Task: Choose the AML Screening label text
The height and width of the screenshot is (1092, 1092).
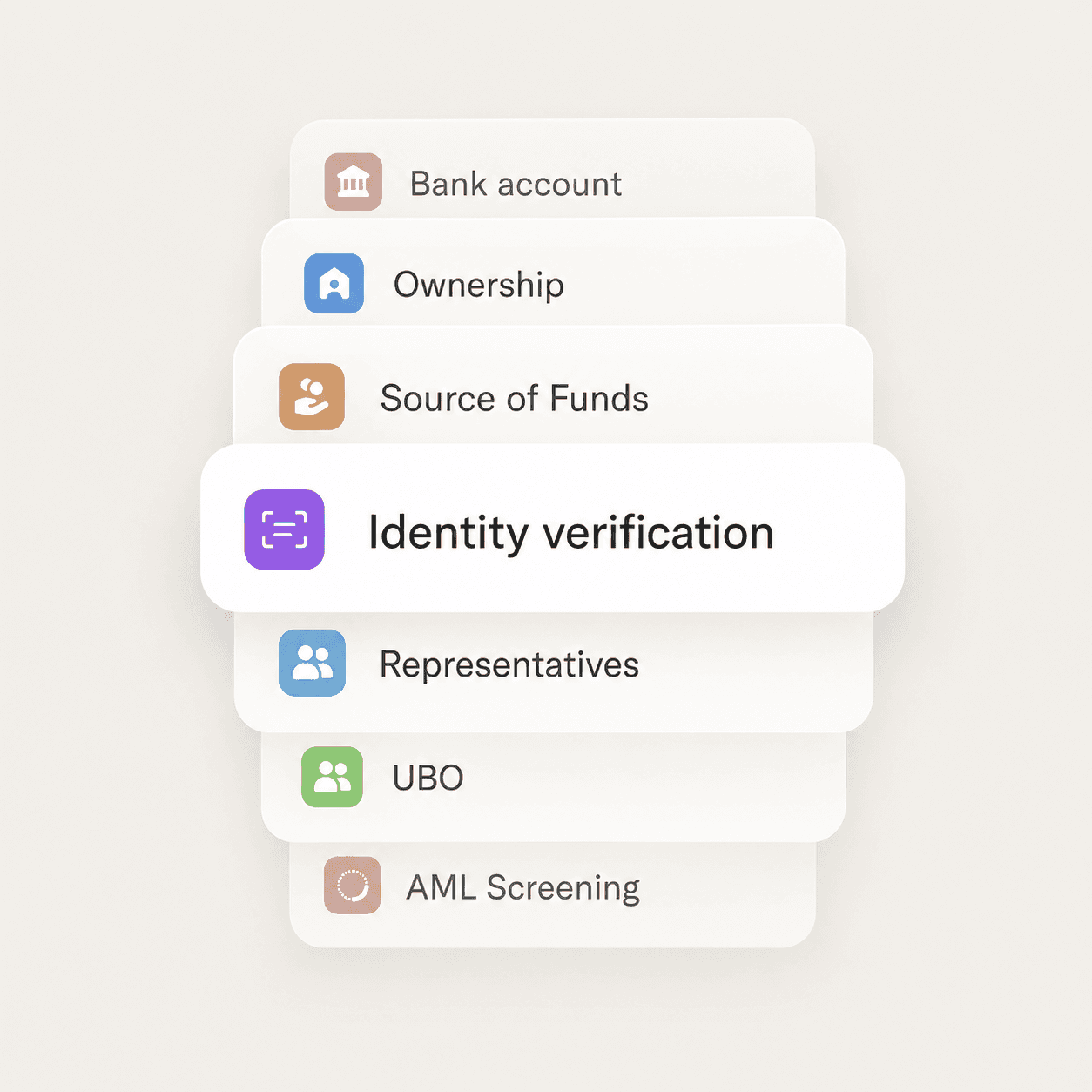Action: click(523, 888)
